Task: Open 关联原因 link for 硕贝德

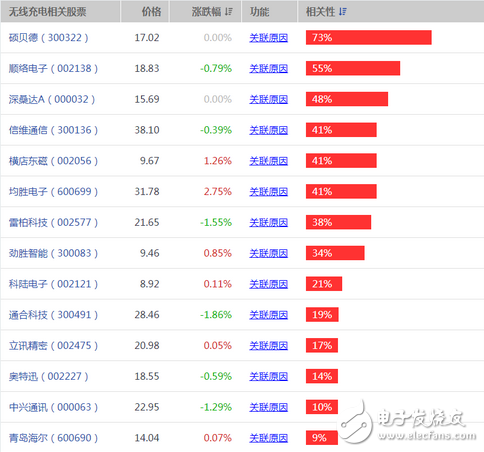Action: pyautogui.click(x=268, y=38)
